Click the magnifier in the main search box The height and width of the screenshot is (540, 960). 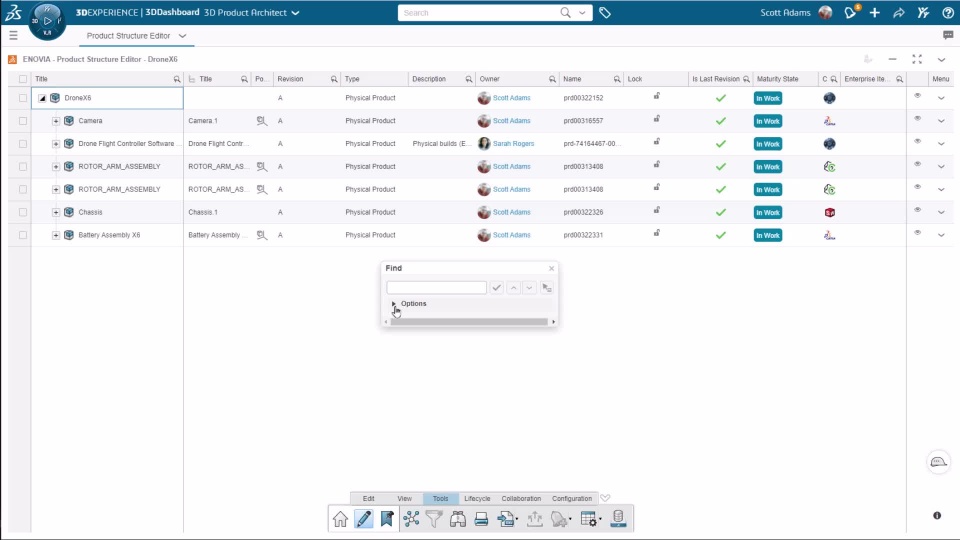click(566, 13)
